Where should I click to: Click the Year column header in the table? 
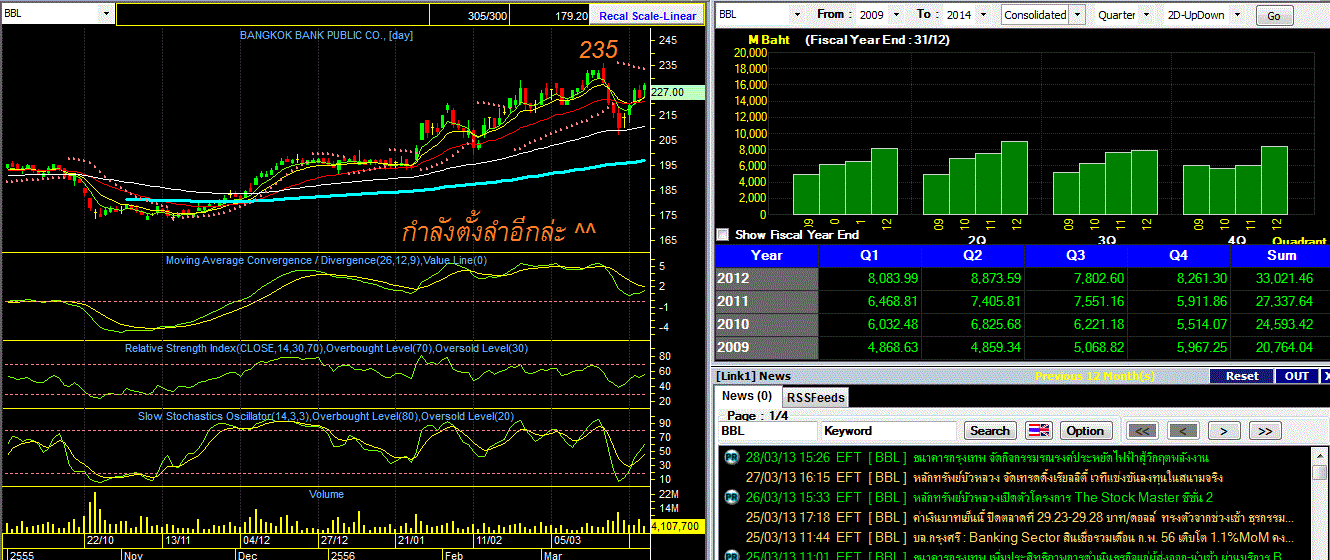coord(767,256)
